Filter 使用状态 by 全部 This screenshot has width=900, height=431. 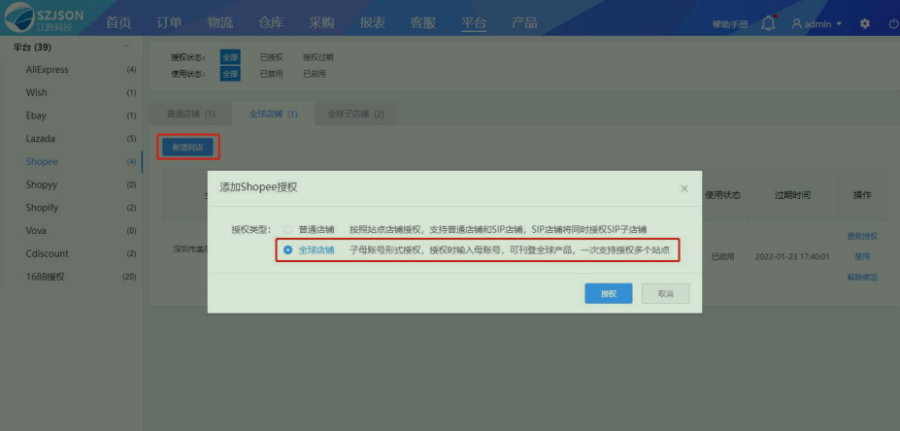[230, 74]
